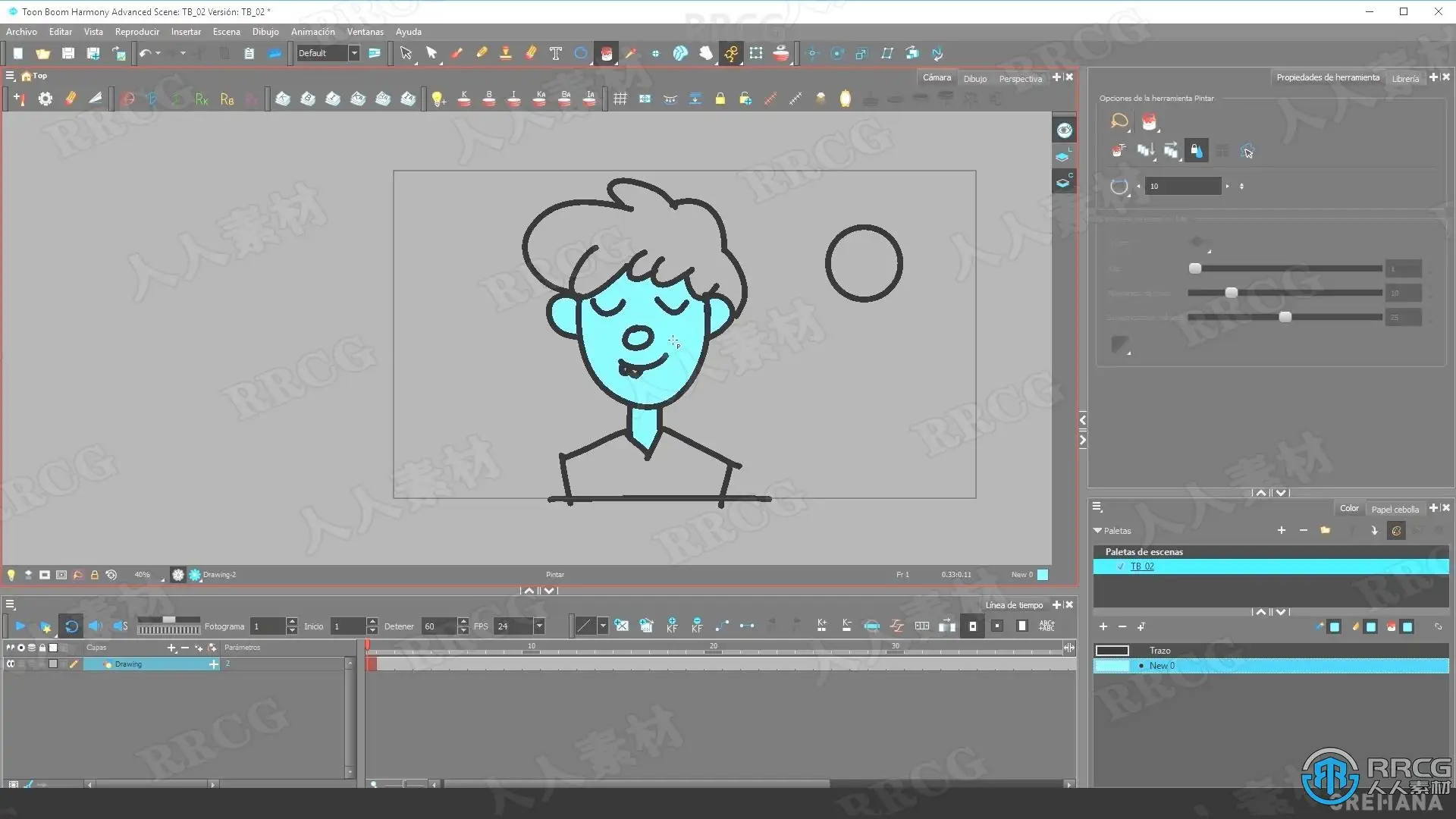Click the Add Keyframe KF icon

672,626
